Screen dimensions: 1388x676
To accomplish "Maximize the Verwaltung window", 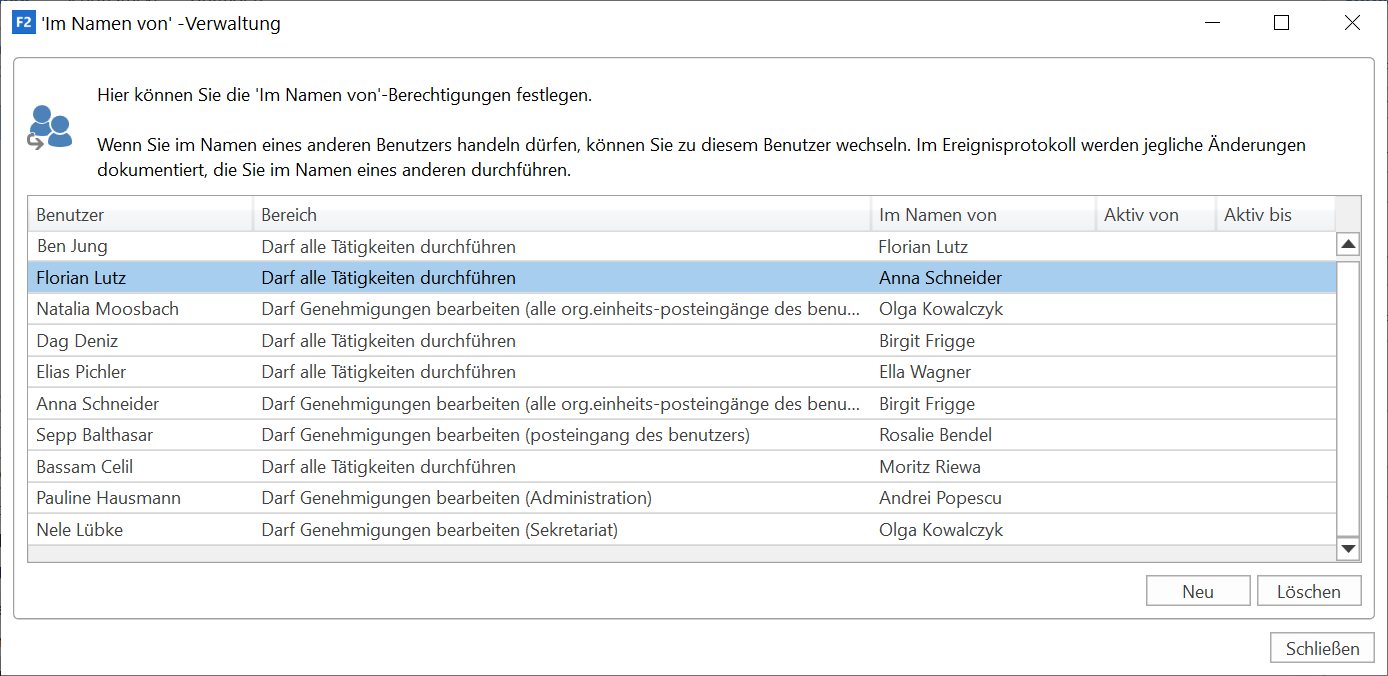I will (1281, 23).
